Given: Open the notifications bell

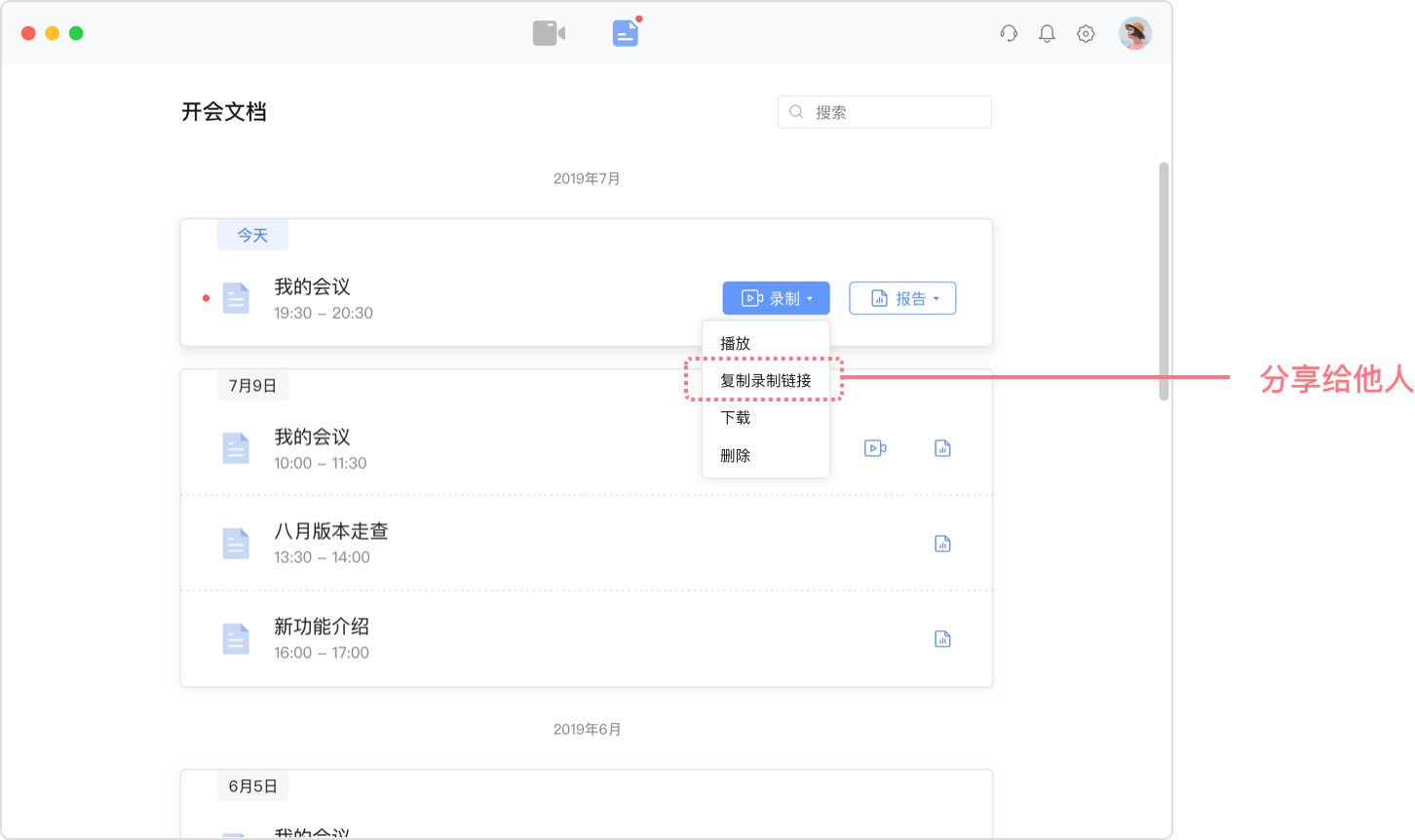Looking at the screenshot, I should coord(1047,34).
